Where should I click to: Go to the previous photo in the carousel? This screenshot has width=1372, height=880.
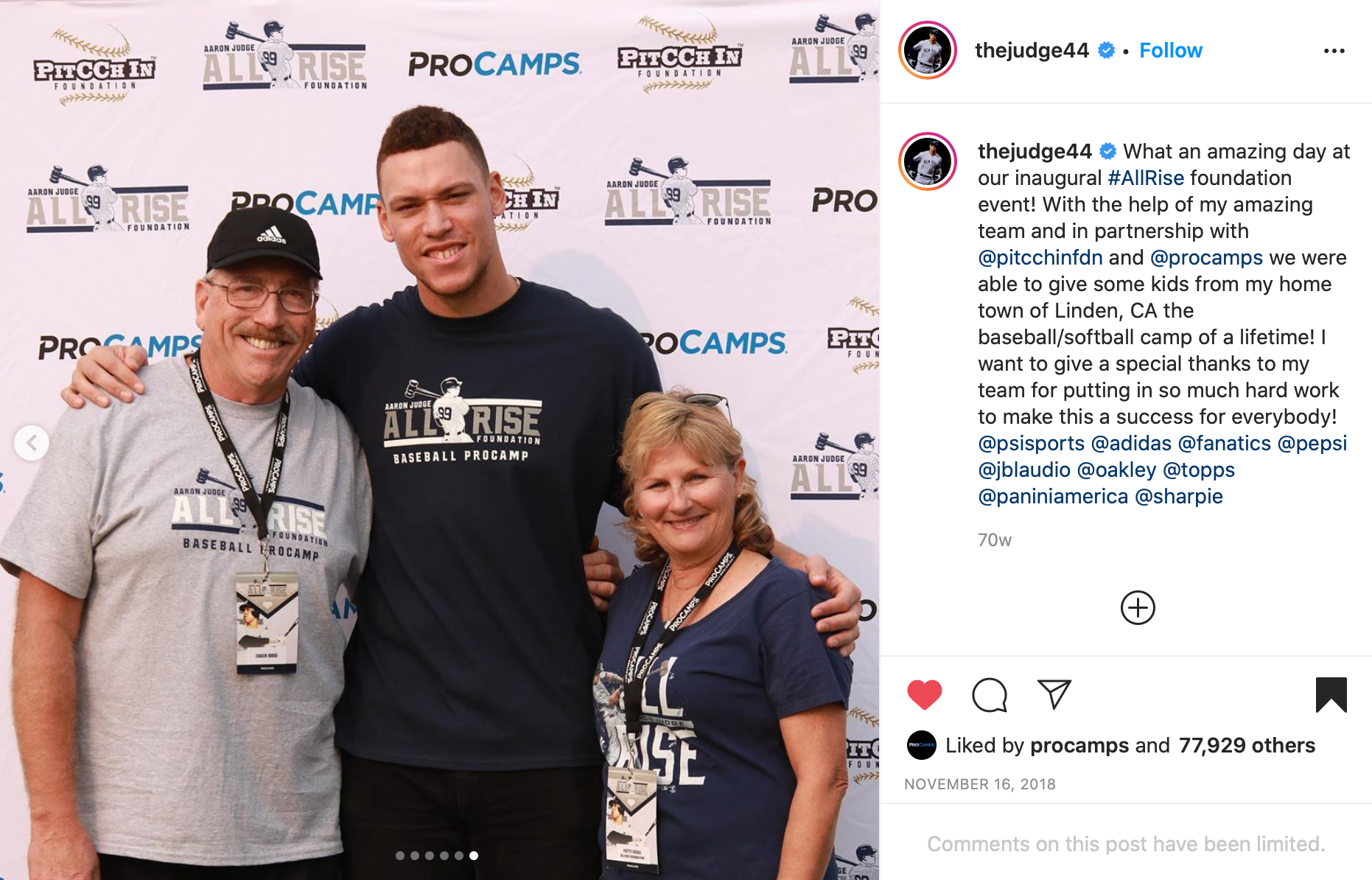click(x=32, y=443)
